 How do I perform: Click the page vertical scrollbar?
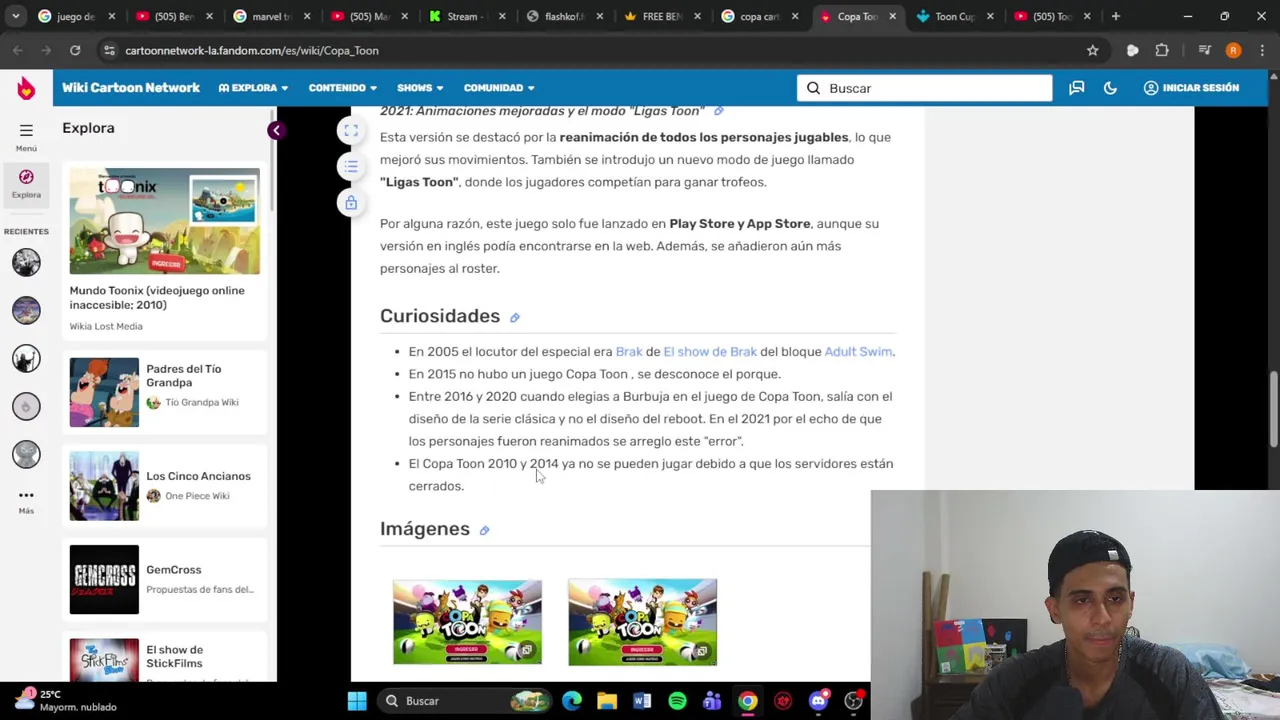pos(1273,410)
